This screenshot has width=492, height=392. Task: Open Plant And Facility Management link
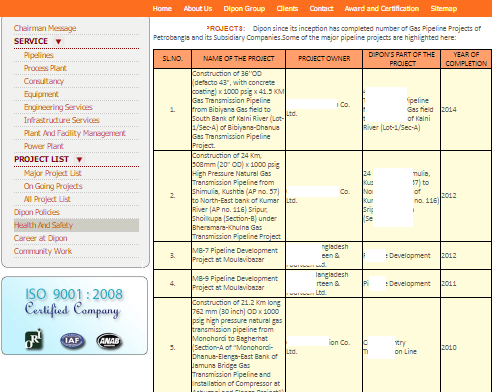74,133
